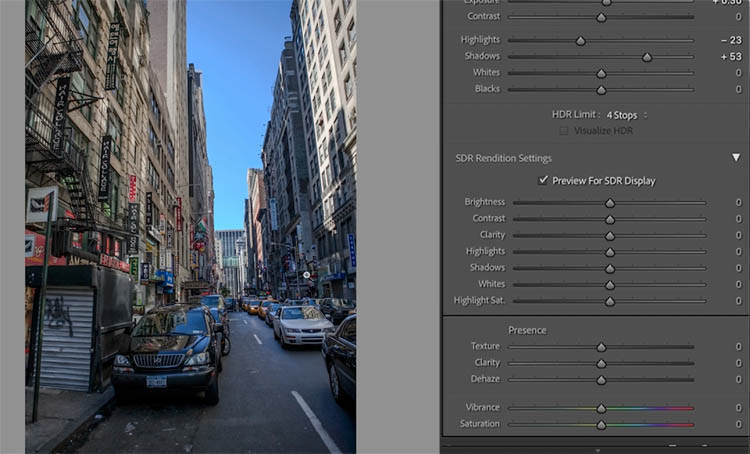Image resolution: width=750 pixels, height=454 pixels.
Task: Click the Dehaze slider handle
Action: pos(601,379)
